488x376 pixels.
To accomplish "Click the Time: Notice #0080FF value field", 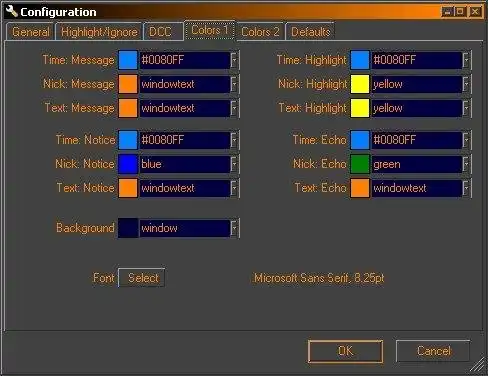I will click(185, 140).
